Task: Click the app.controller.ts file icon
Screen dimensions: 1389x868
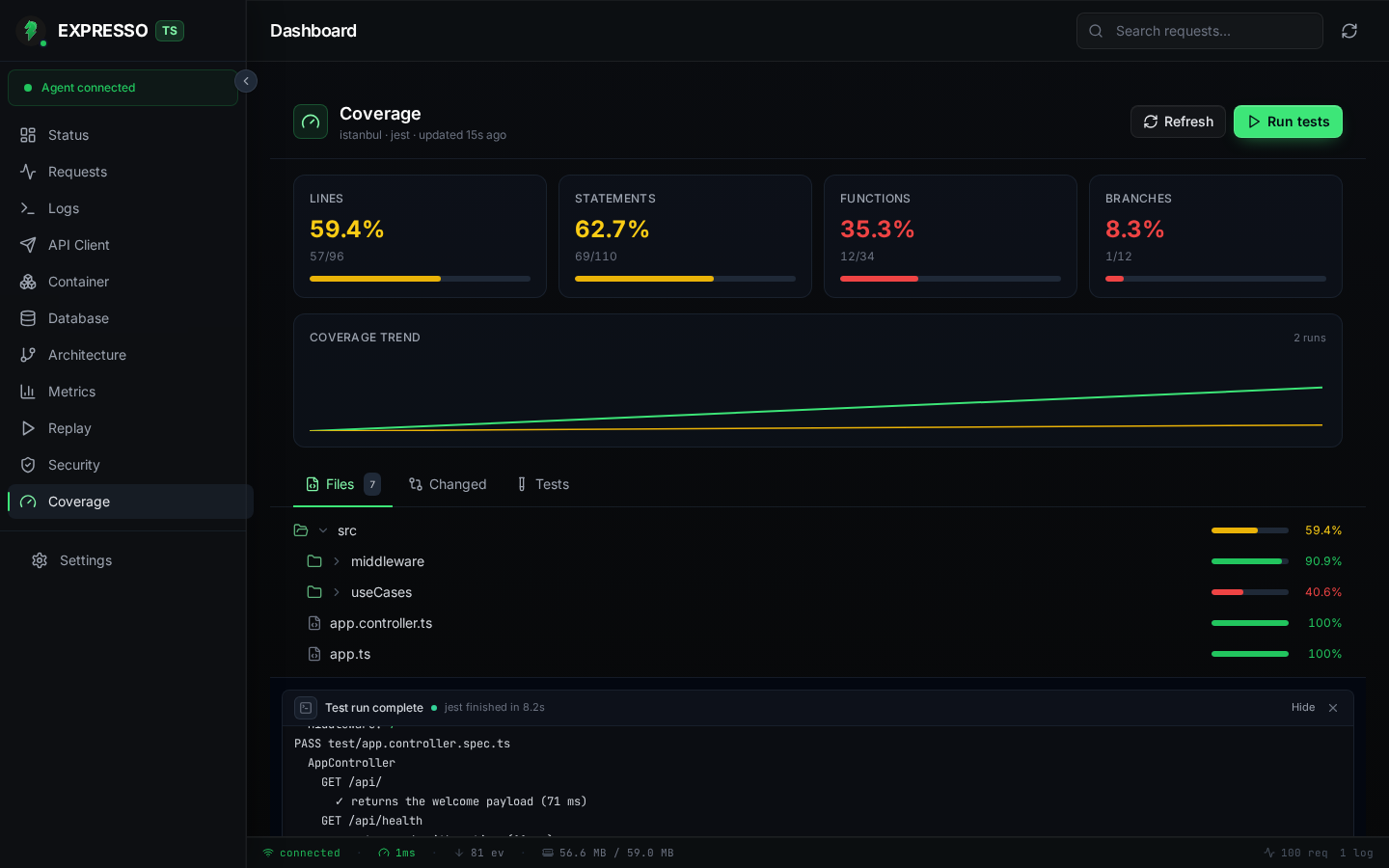Action: click(314, 623)
